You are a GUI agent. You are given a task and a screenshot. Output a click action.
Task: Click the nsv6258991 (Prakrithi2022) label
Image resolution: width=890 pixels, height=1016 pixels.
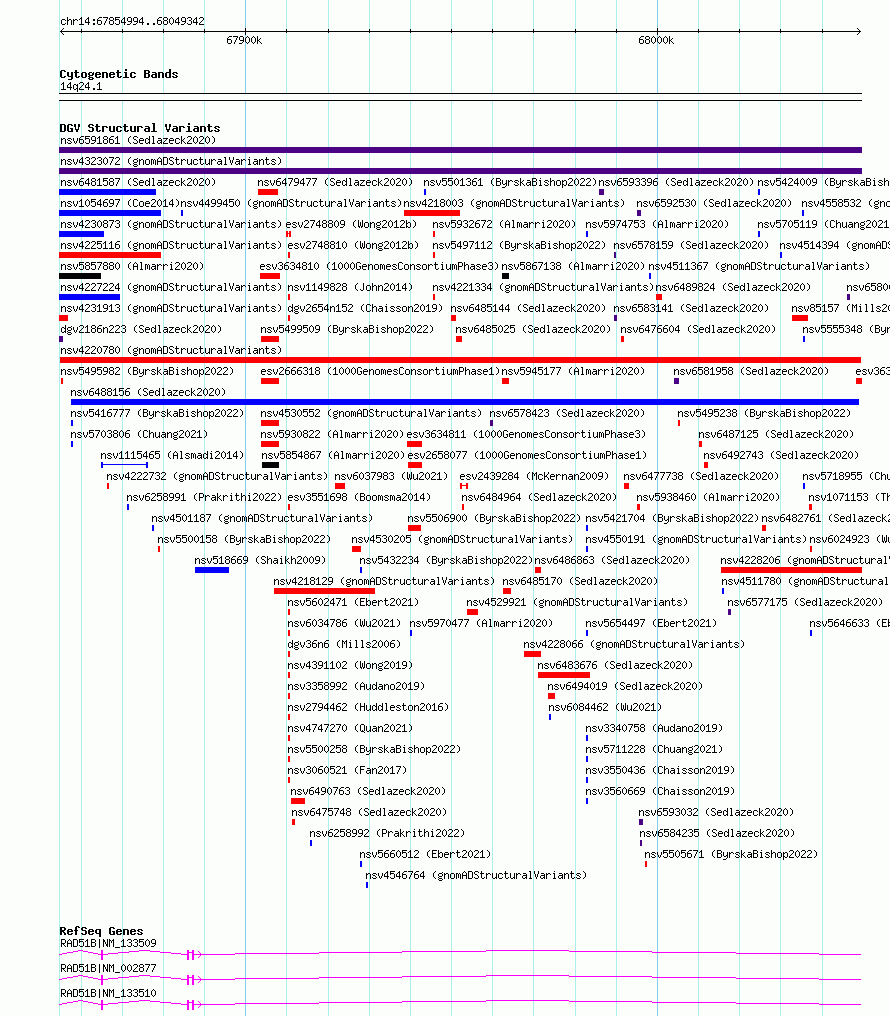coord(204,498)
